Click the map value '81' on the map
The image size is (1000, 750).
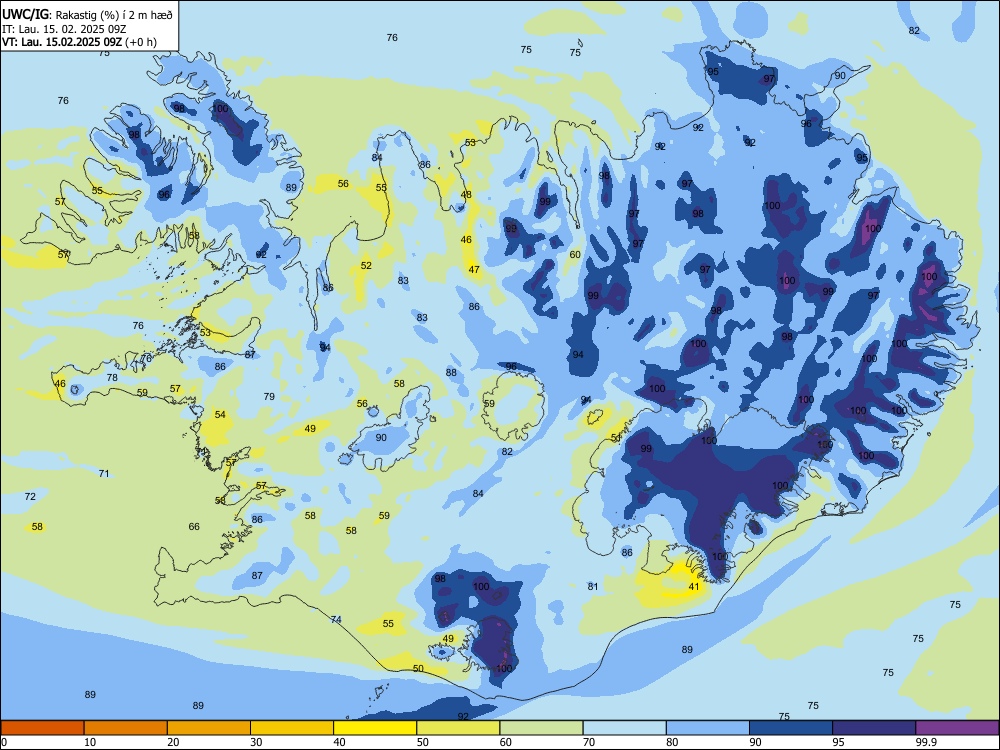593,587
